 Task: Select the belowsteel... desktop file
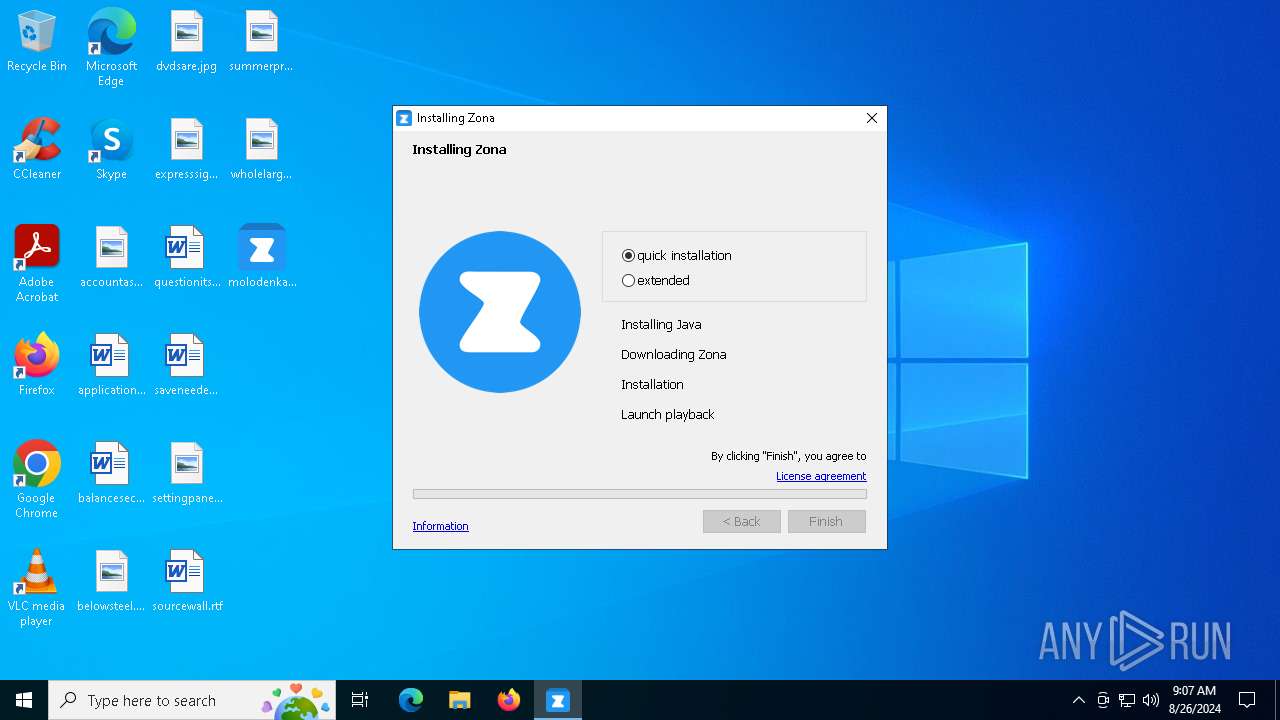click(x=111, y=582)
